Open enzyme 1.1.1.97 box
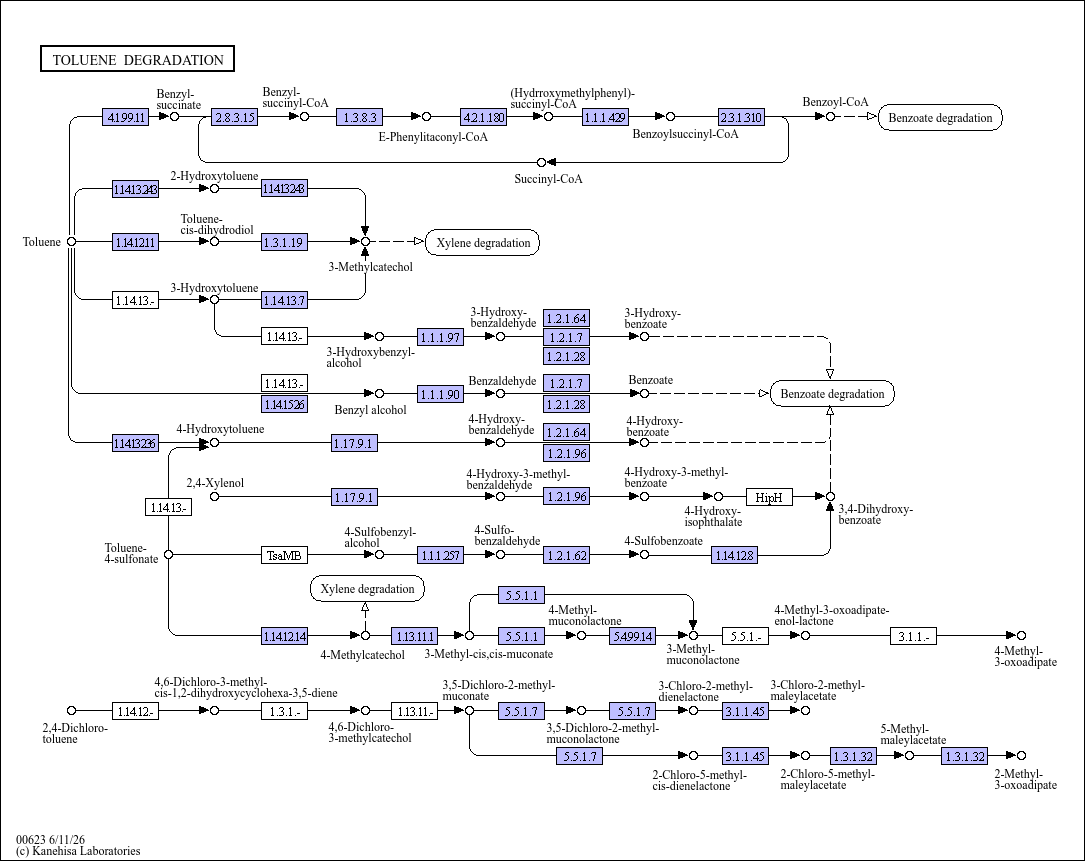Screen dimensions: 1085x861 coord(440,337)
